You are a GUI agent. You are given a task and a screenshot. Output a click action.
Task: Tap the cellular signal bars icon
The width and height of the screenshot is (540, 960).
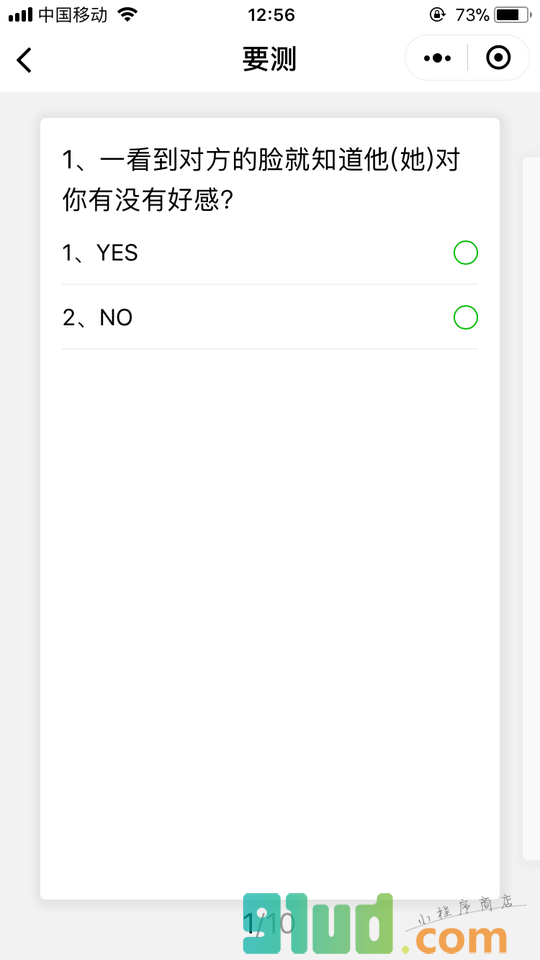tap(20, 15)
